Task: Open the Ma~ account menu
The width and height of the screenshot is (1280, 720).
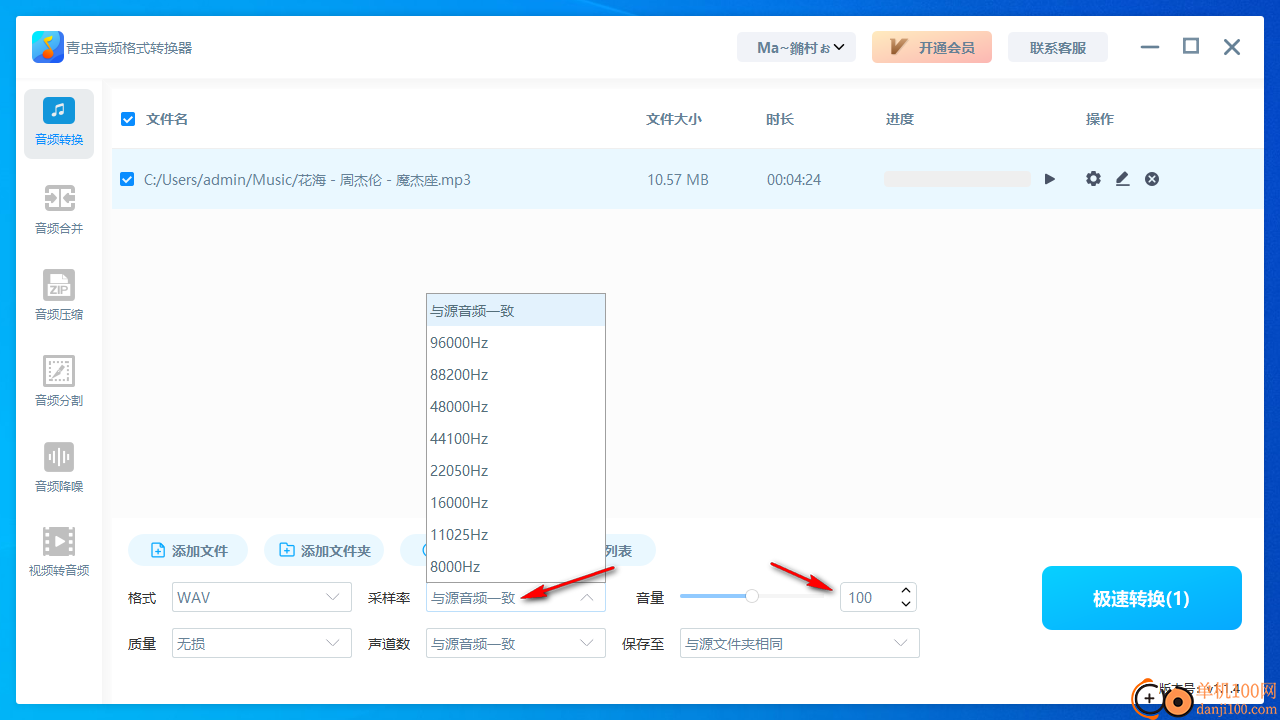Action: click(796, 47)
